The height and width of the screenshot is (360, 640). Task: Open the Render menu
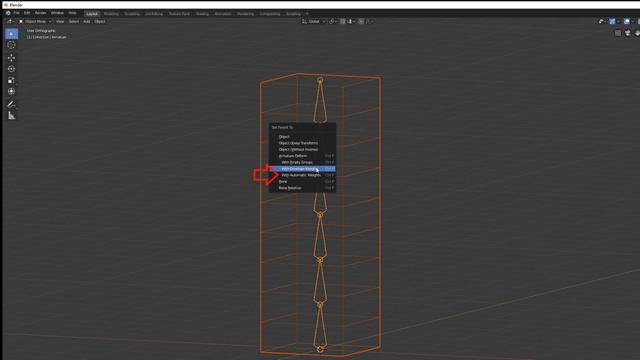point(40,13)
